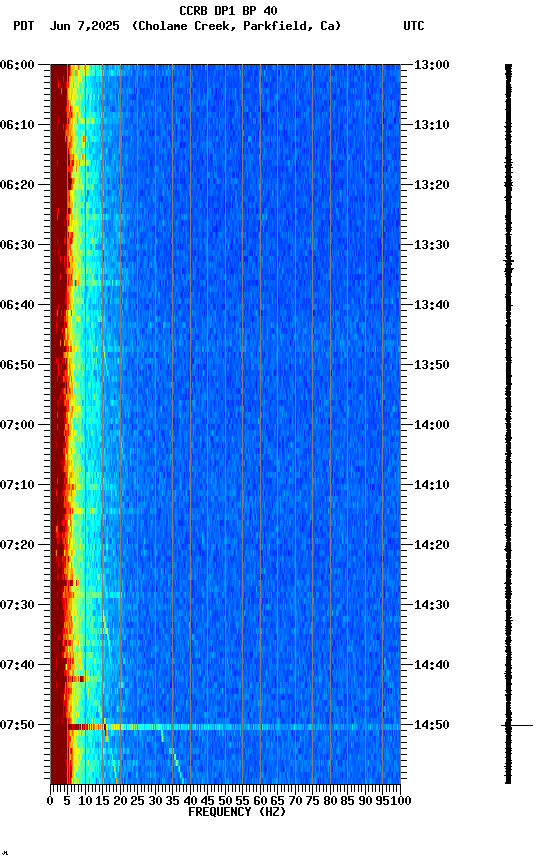Click the 06:40 PDT time label
Screen dimensions: 552x864
coord(17,305)
